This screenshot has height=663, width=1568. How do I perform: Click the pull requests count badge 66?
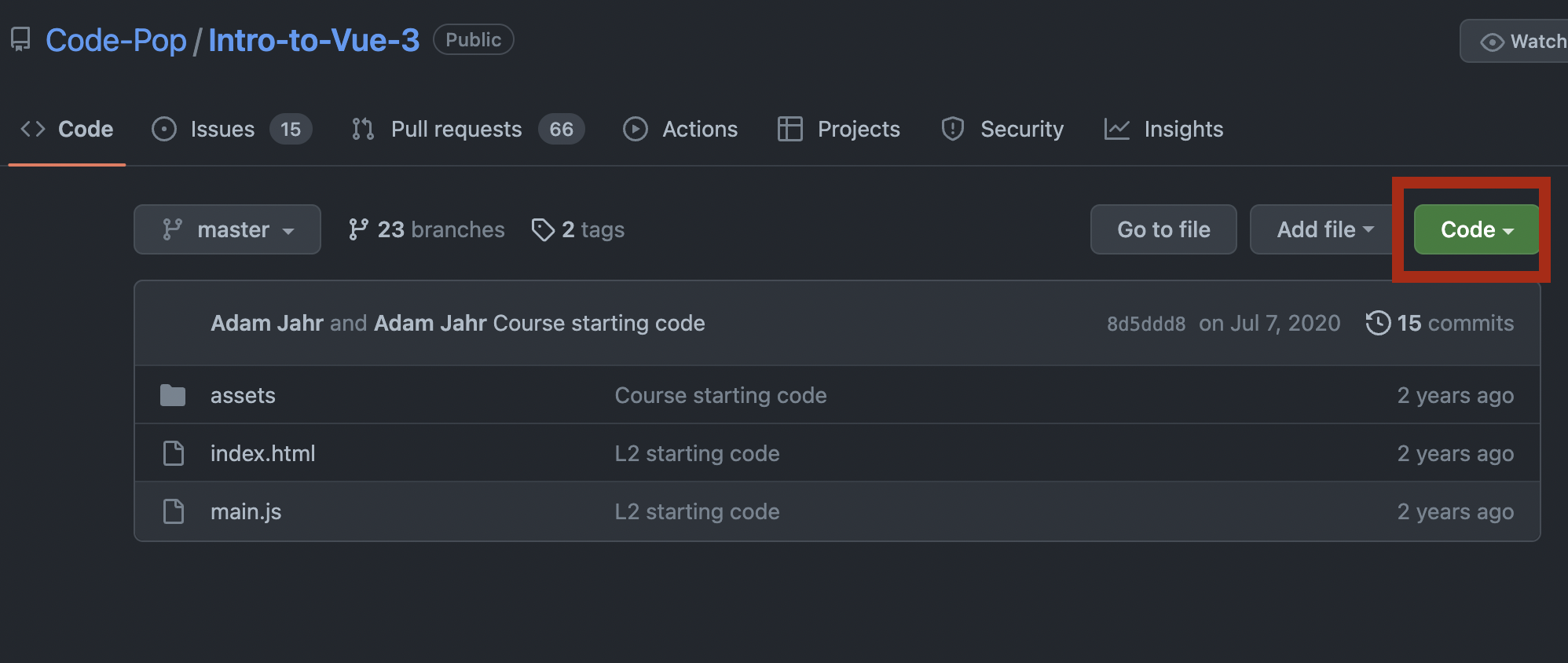pos(561,129)
